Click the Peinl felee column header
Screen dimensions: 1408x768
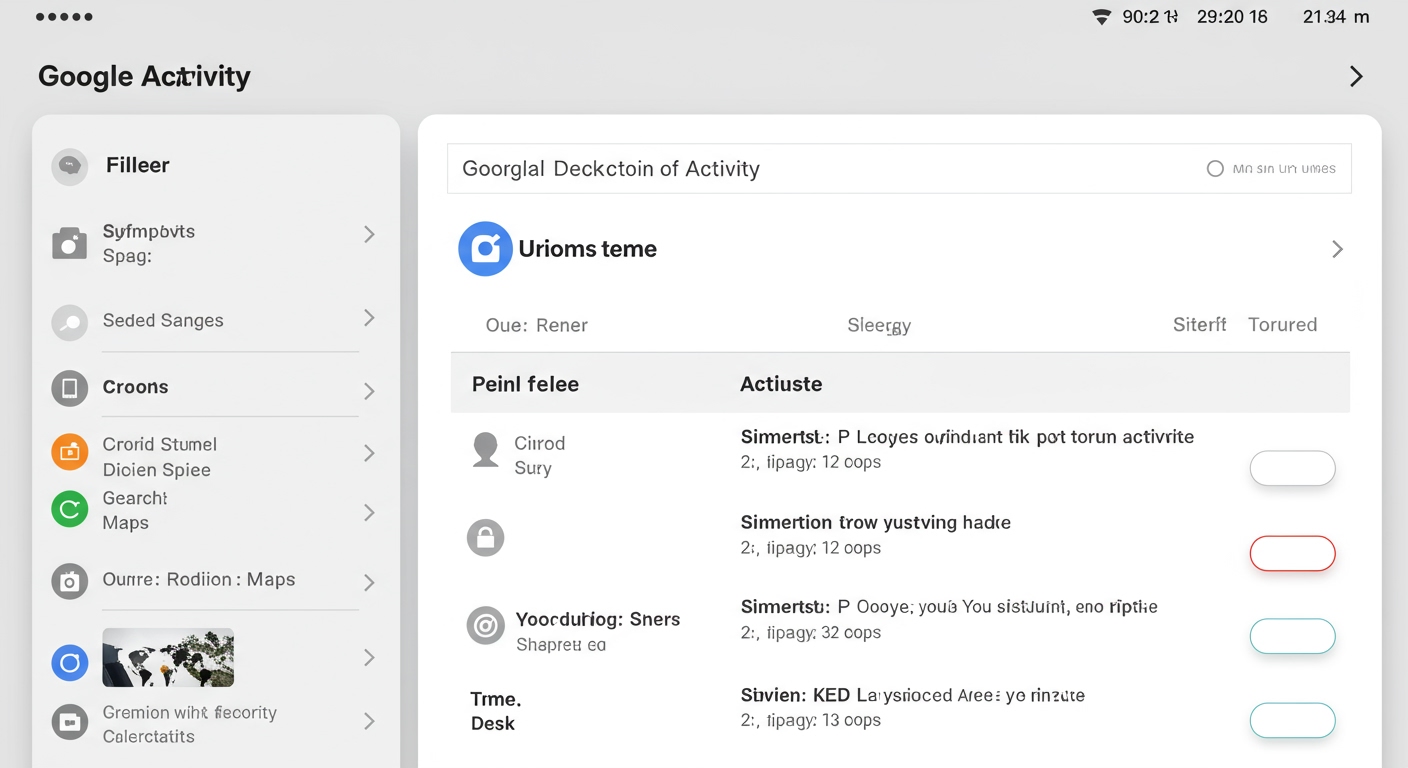pyautogui.click(x=525, y=384)
